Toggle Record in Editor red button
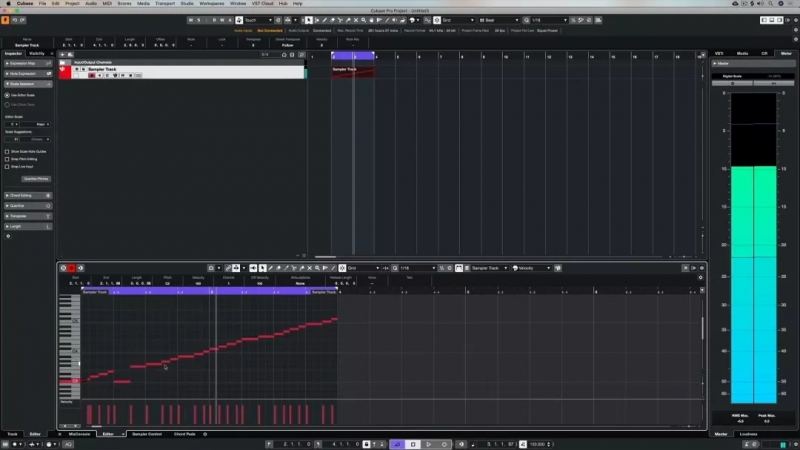 [71, 268]
